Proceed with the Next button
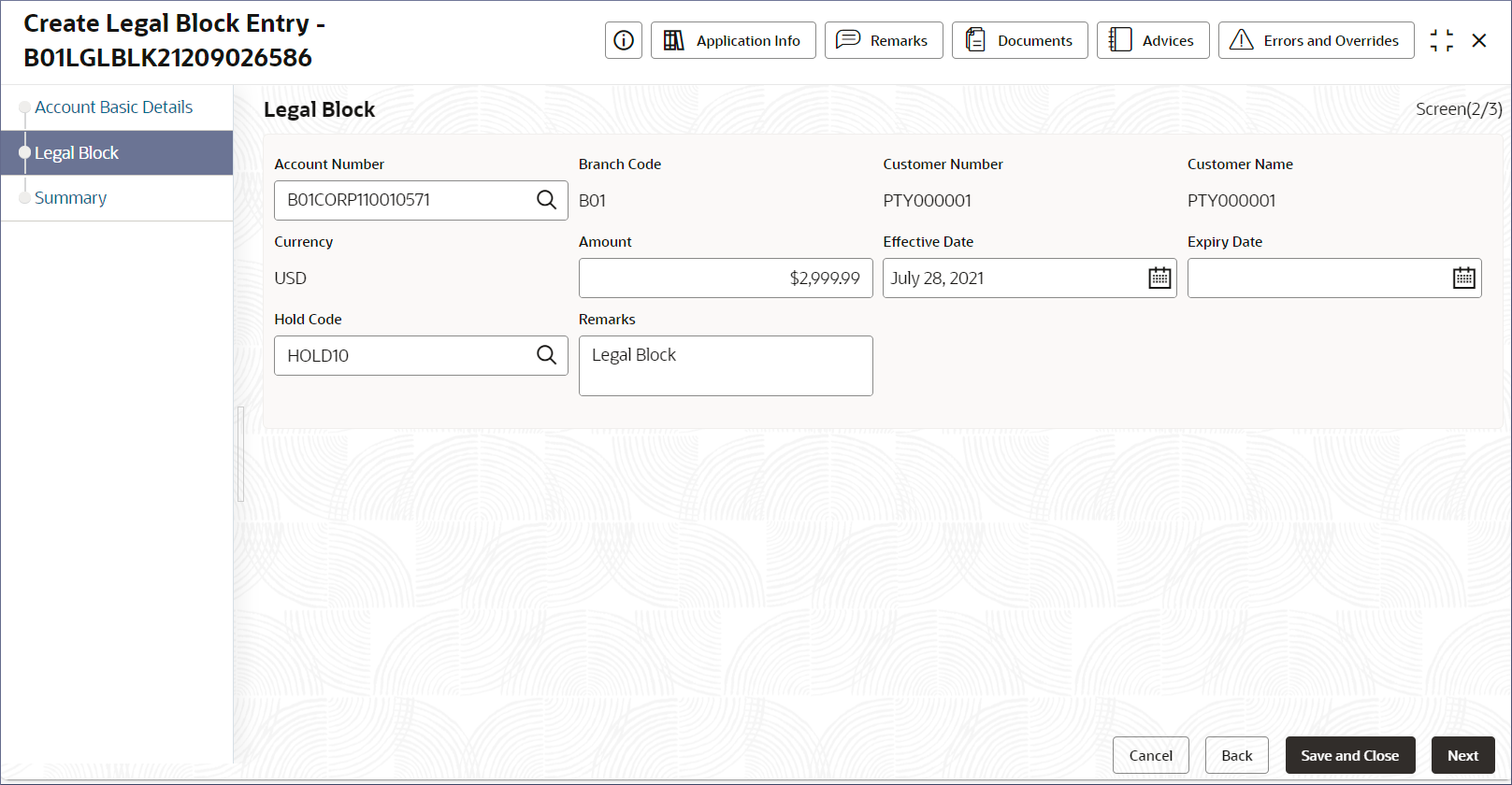1512x785 pixels. click(1462, 755)
